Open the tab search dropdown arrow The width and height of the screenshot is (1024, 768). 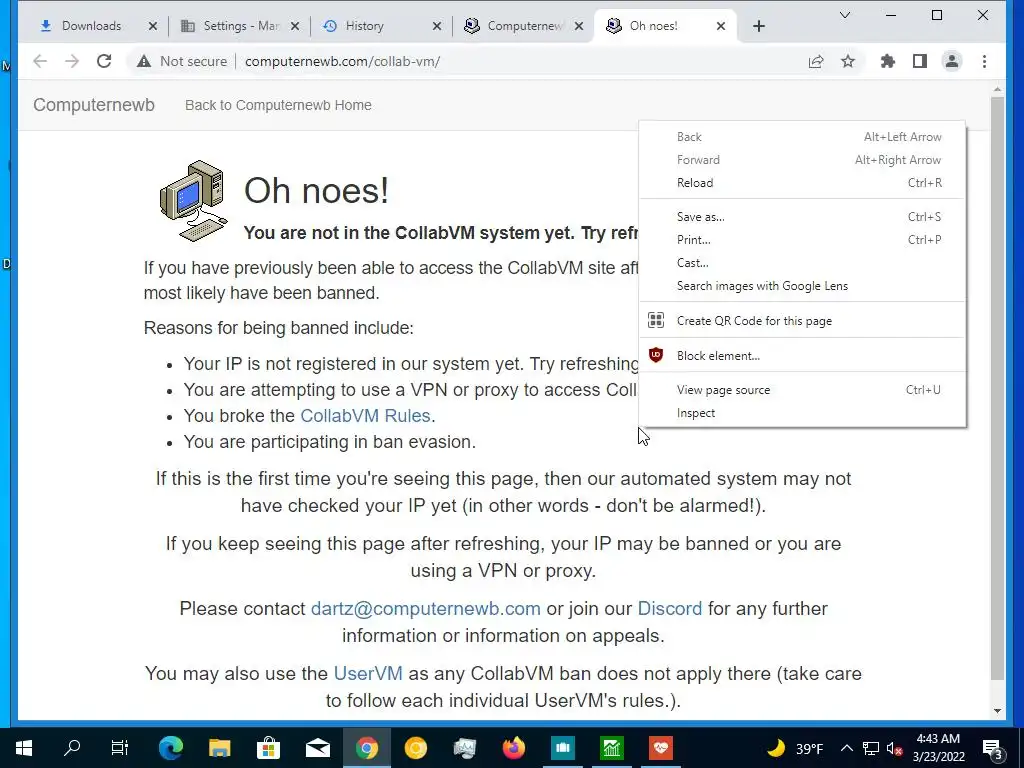(844, 15)
